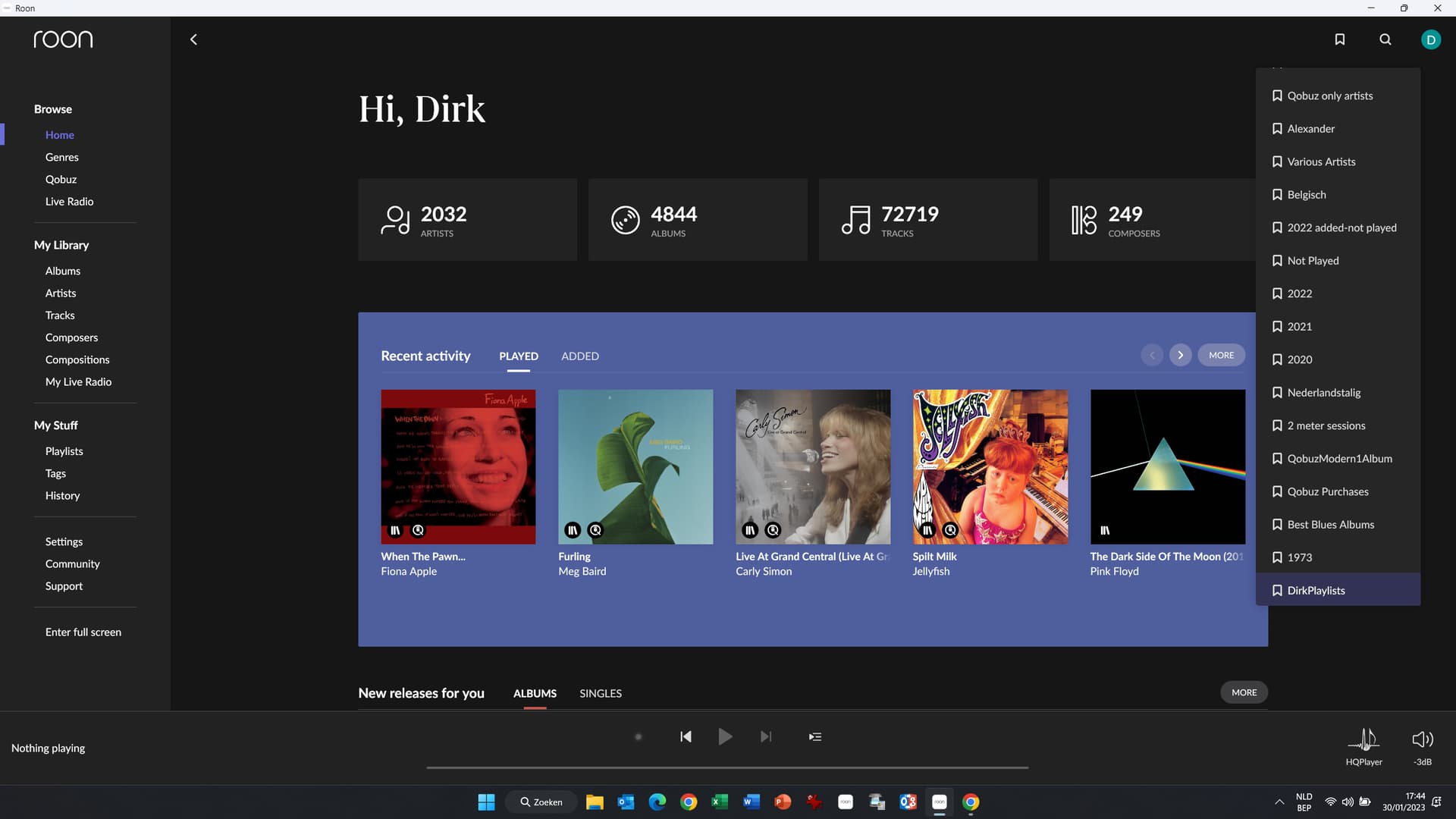Switch Recent activity to ADDED tab
The width and height of the screenshot is (1456, 819).
tap(579, 356)
